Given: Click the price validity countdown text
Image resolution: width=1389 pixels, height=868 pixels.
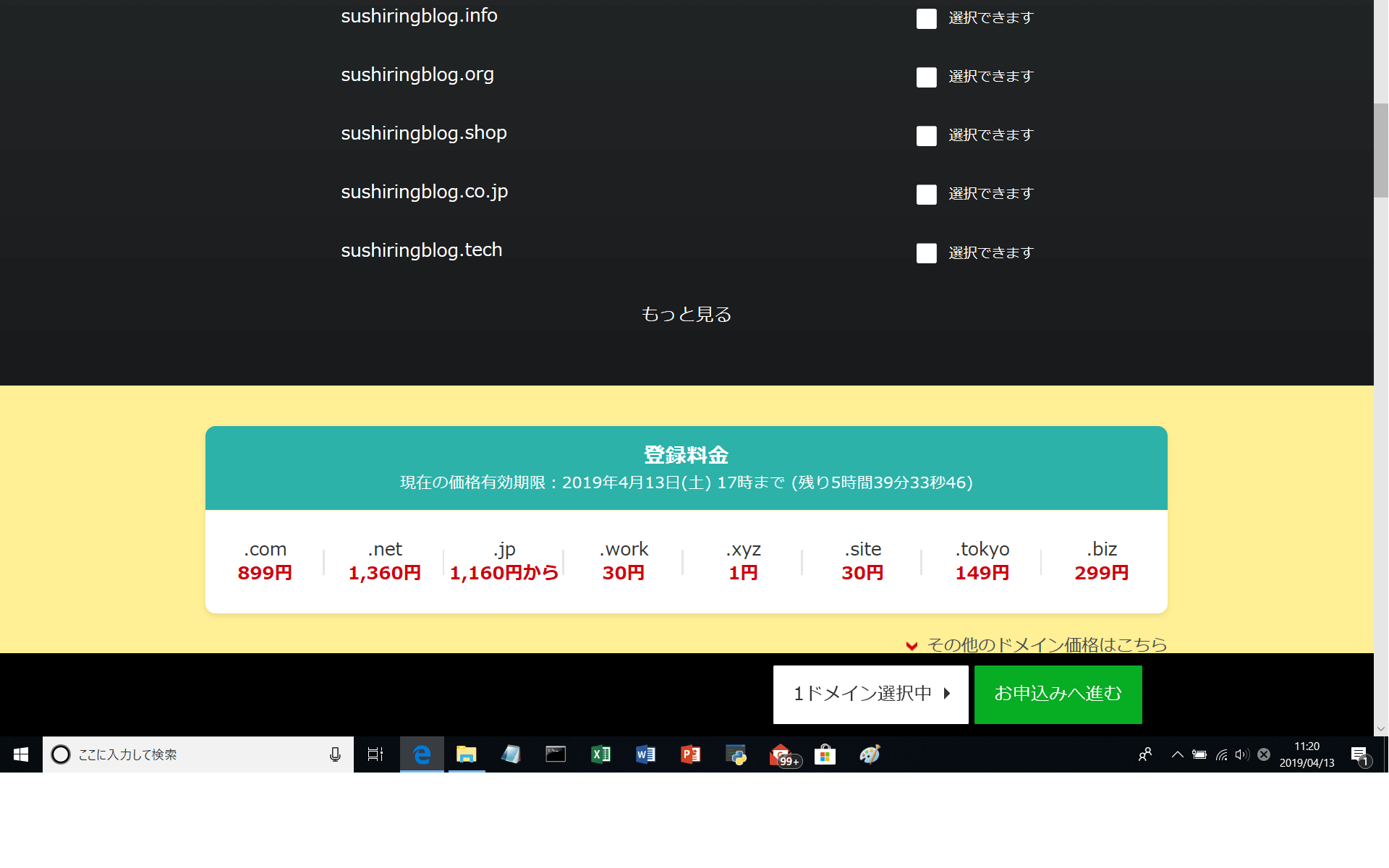Looking at the screenshot, I should pos(687,482).
